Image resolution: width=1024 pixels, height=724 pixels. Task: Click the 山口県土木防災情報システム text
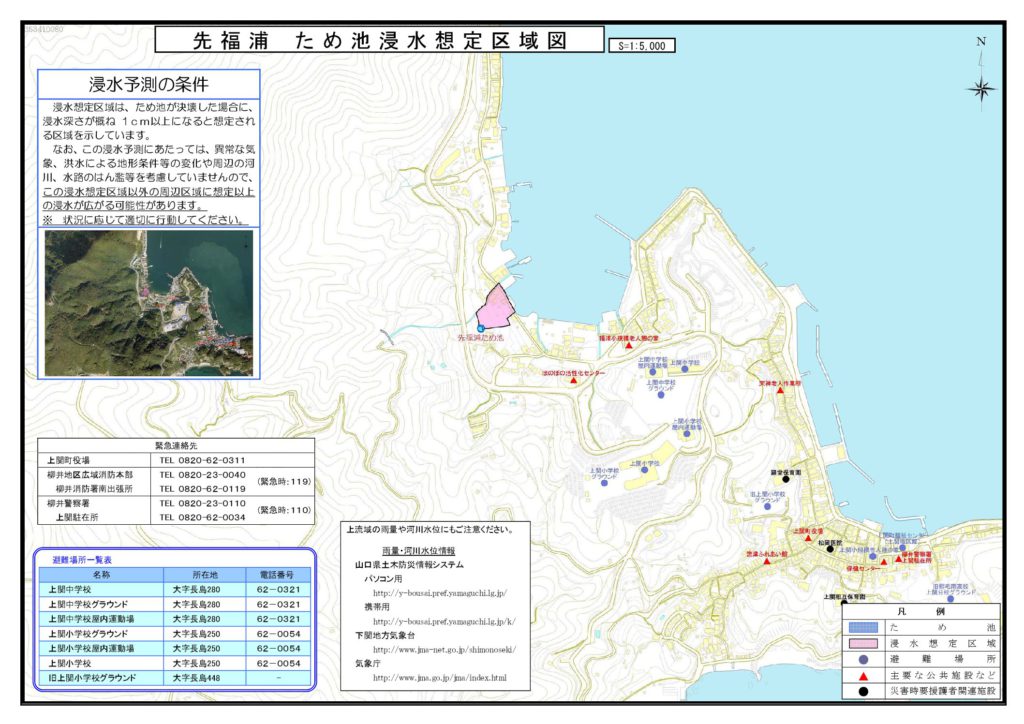[x=409, y=565]
